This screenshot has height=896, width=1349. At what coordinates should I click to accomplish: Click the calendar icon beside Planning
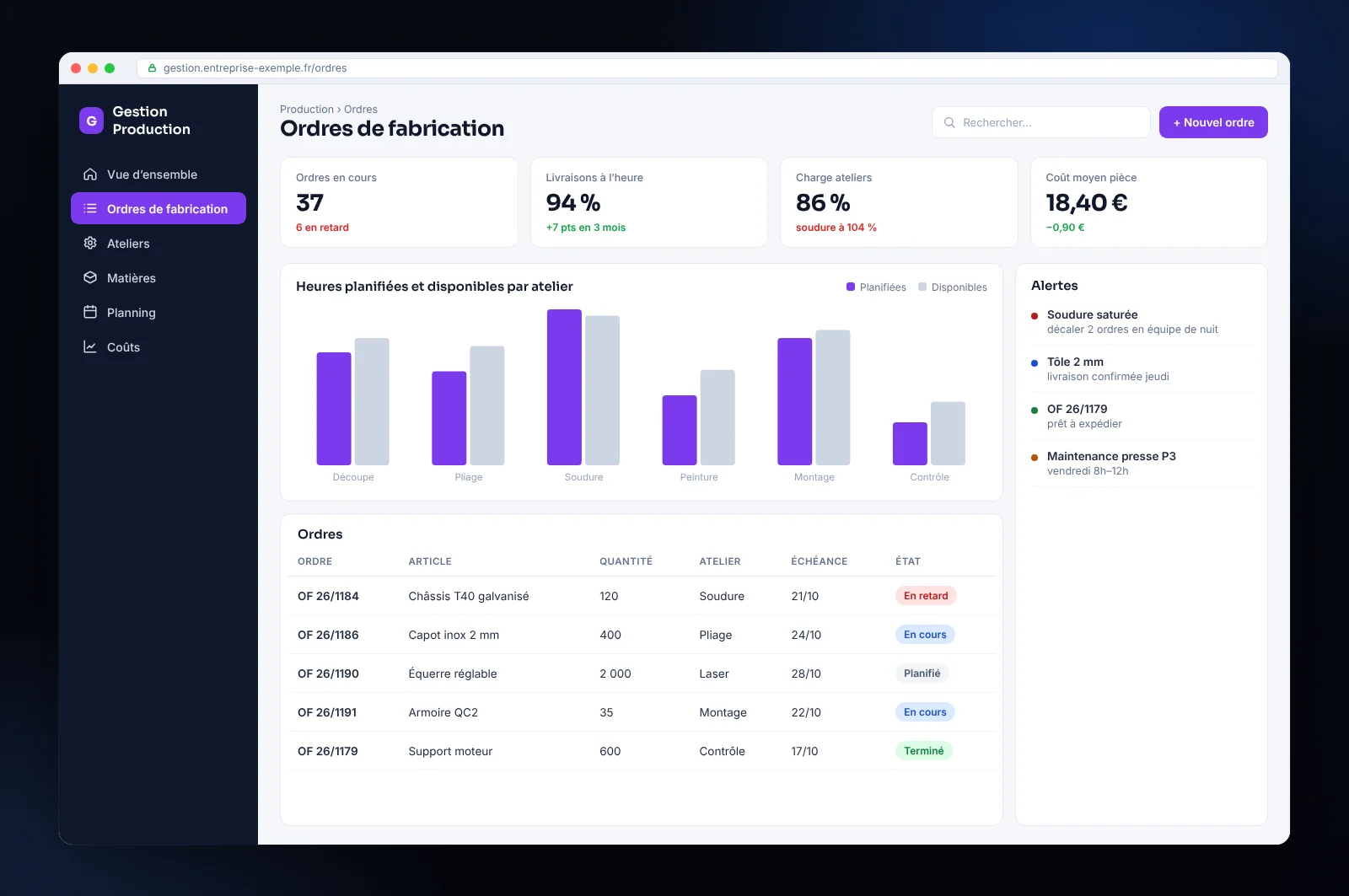click(x=90, y=313)
